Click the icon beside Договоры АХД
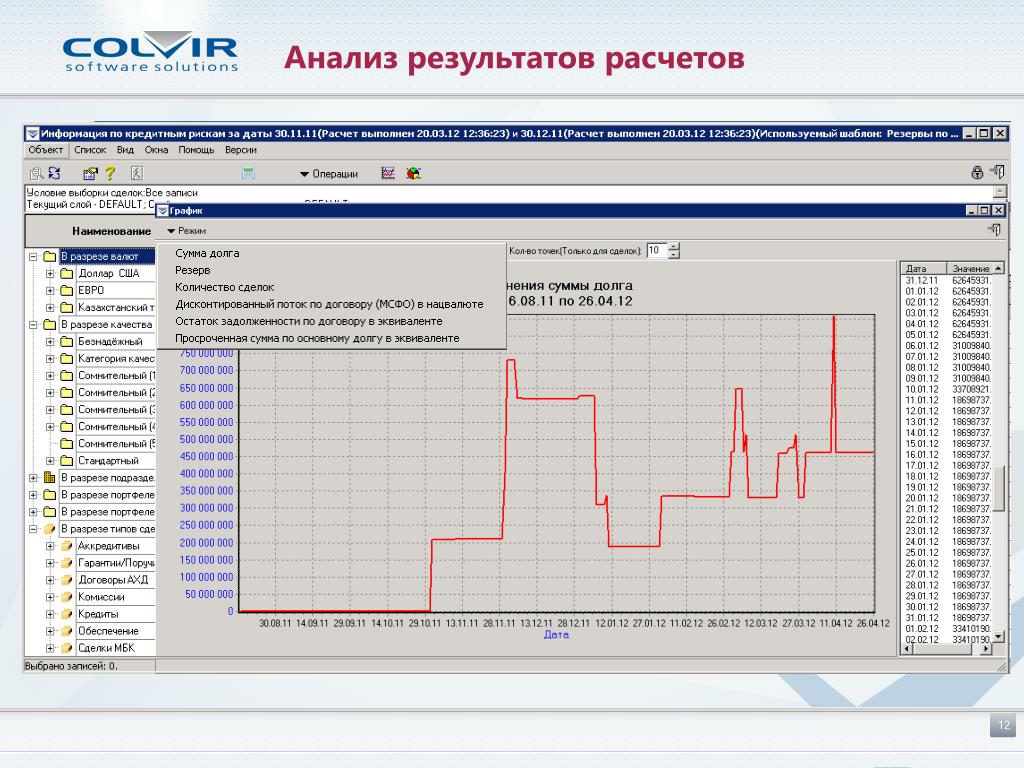This screenshot has width=1024, height=768. 67,580
